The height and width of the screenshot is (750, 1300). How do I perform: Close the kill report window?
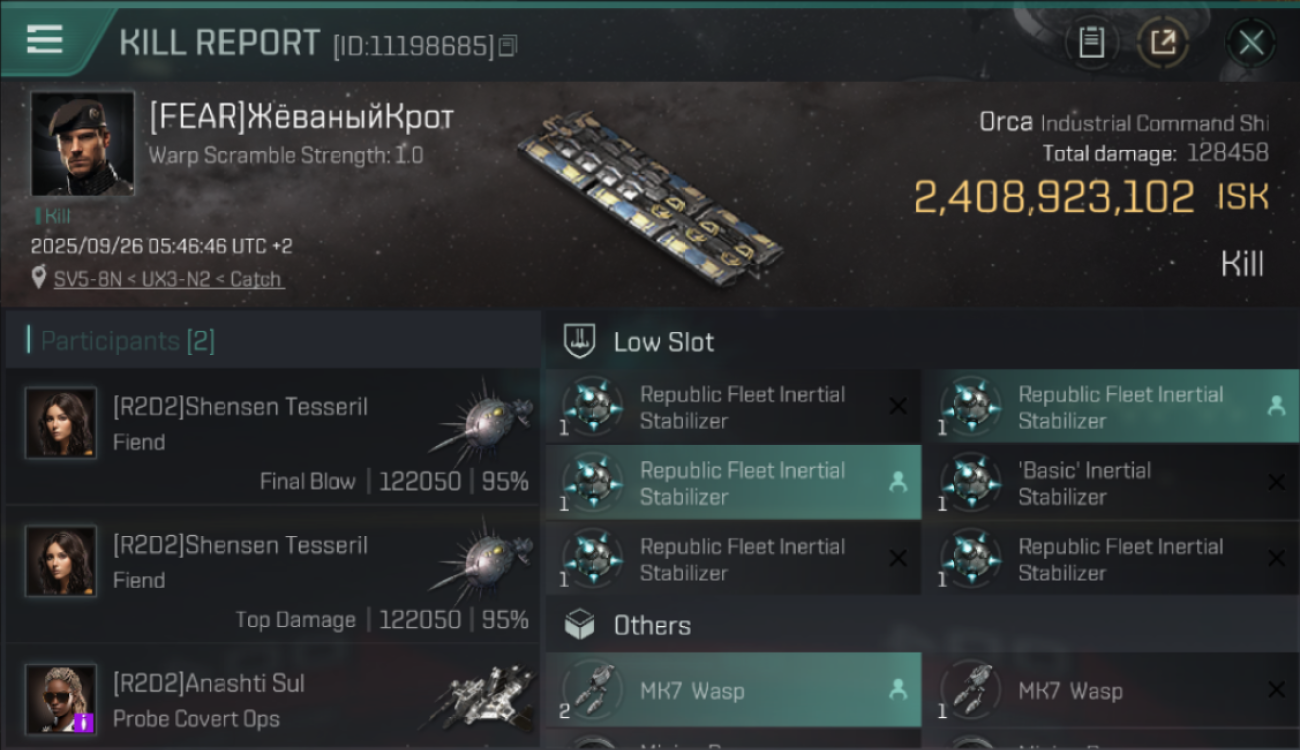(x=1251, y=43)
